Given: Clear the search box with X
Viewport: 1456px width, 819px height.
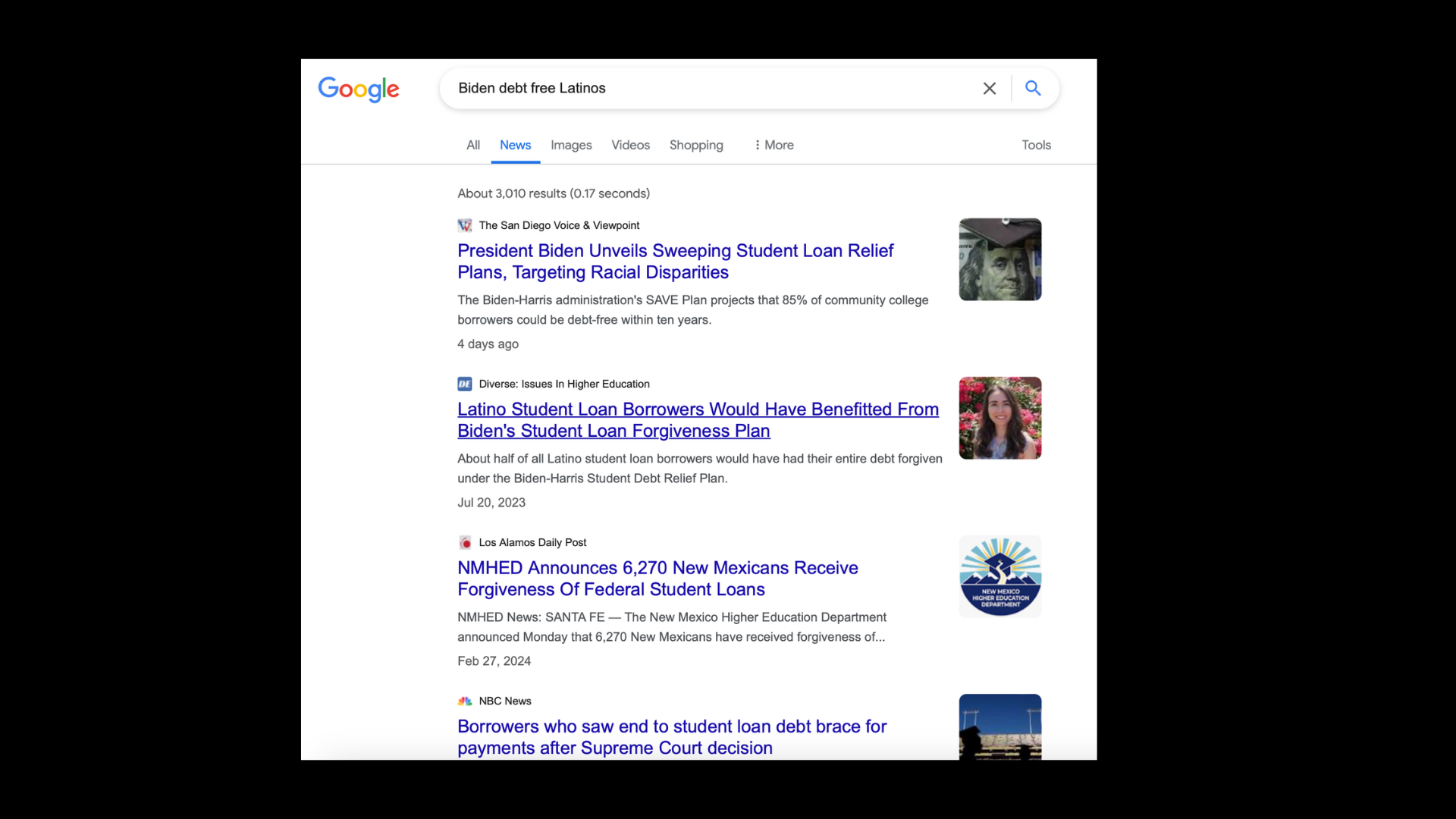Looking at the screenshot, I should (989, 89).
